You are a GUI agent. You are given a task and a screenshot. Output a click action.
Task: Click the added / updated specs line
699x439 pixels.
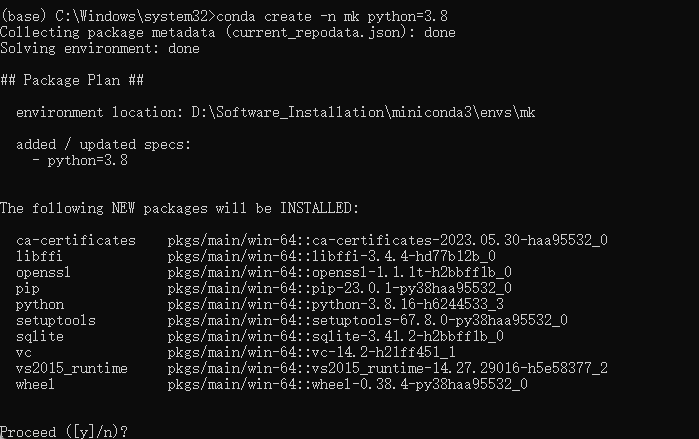click(103, 144)
